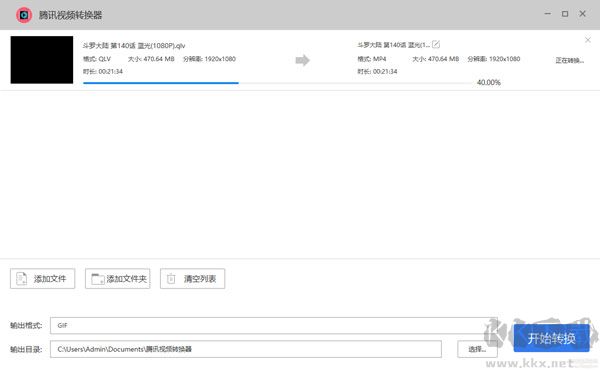This screenshot has height=370, width=600.
Task: Click the arrow icon between source and output
Action: (x=302, y=60)
